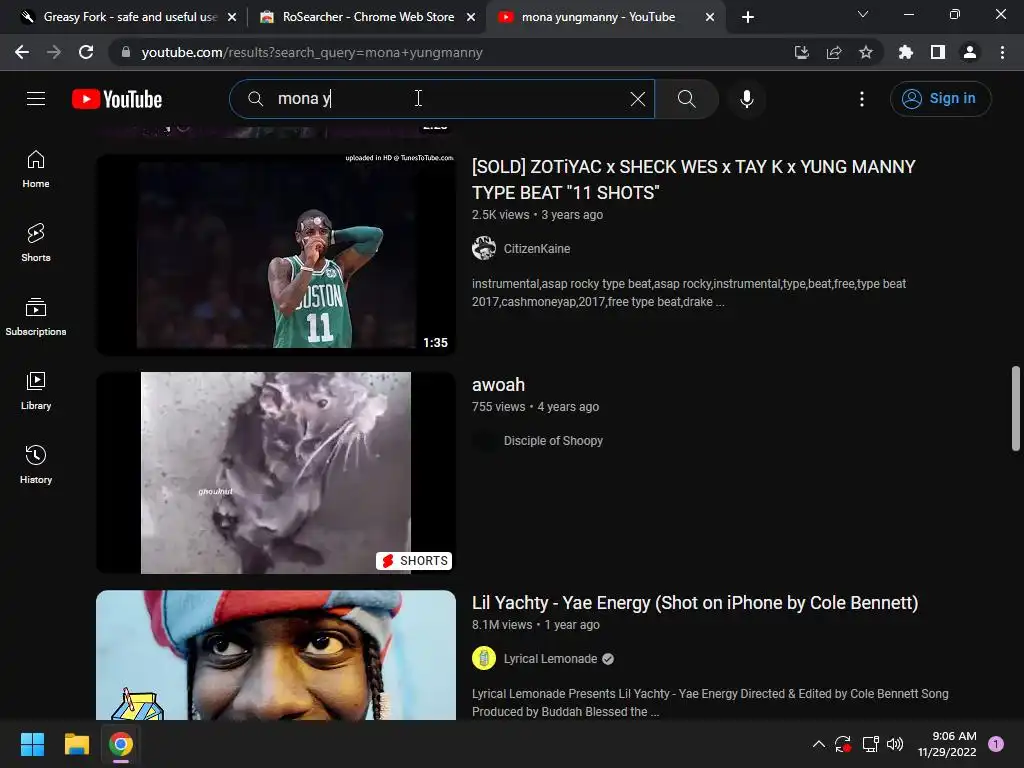Open YouTube settings three-dot menu

click(x=861, y=99)
